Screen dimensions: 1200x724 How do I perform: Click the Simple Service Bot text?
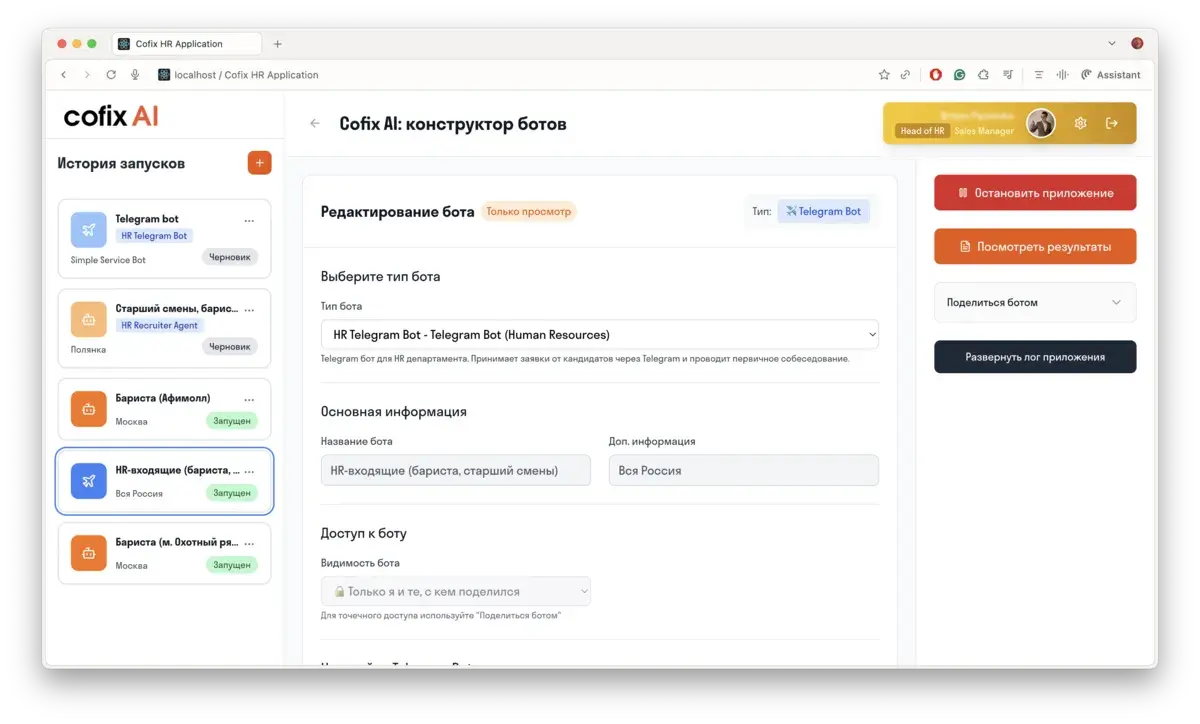click(x=108, y=260)
